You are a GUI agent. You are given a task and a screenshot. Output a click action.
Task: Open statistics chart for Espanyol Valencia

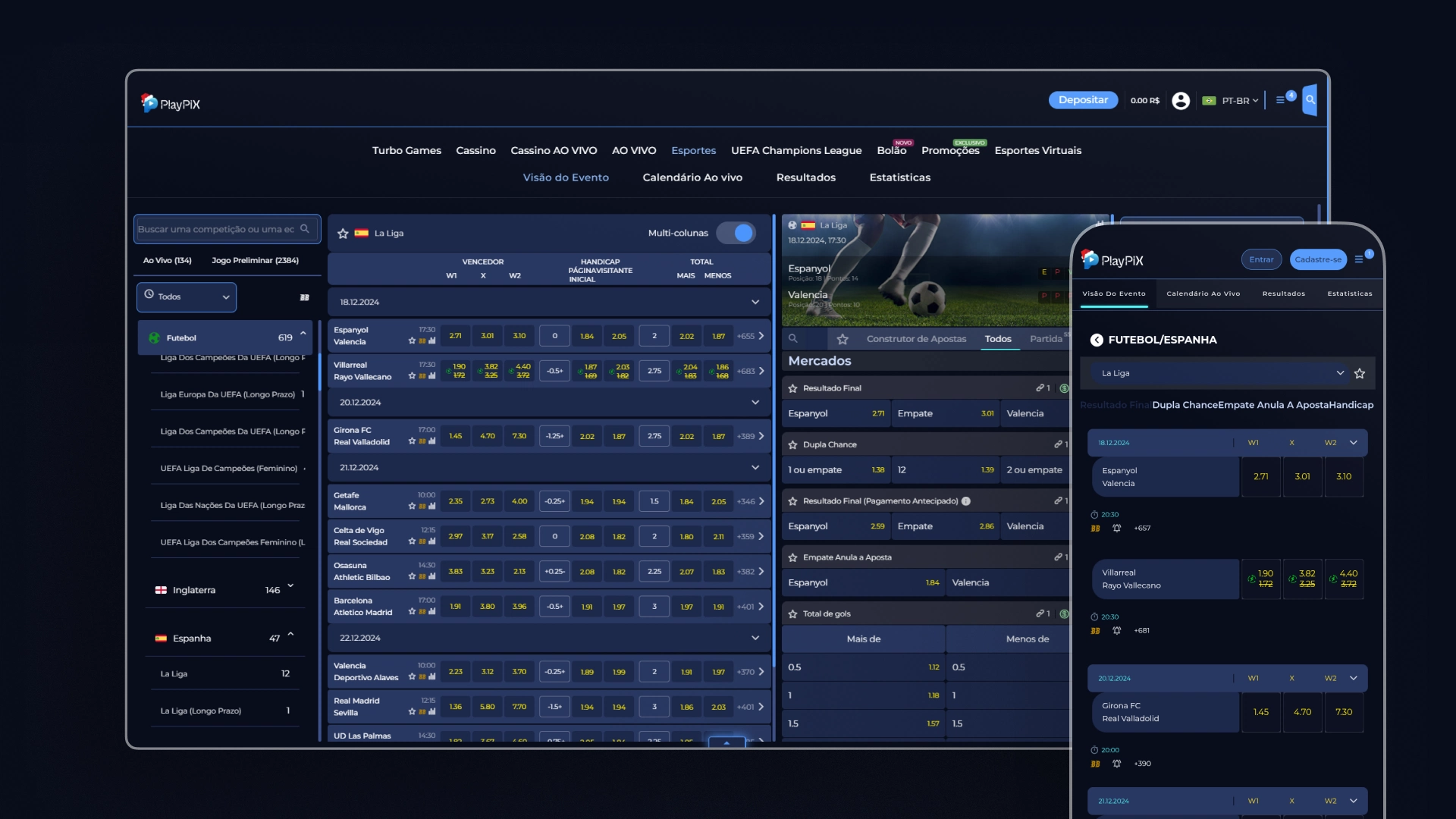click(x=432, y=341)
